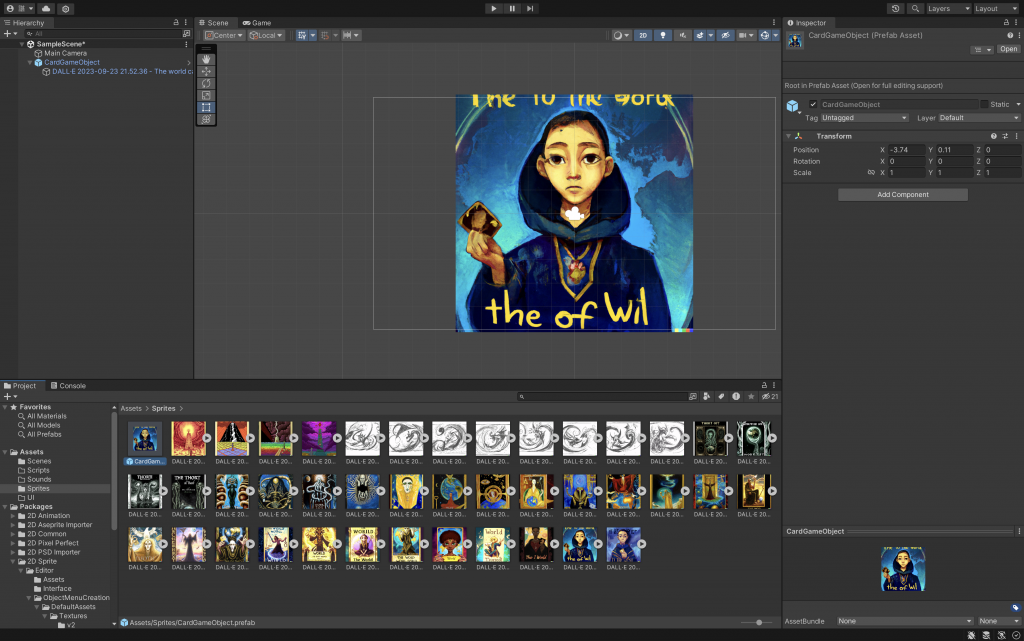Image resolution: width=1024 pixels, height=641 pixels.
Task: Click the Position X field
Action: 907,150
